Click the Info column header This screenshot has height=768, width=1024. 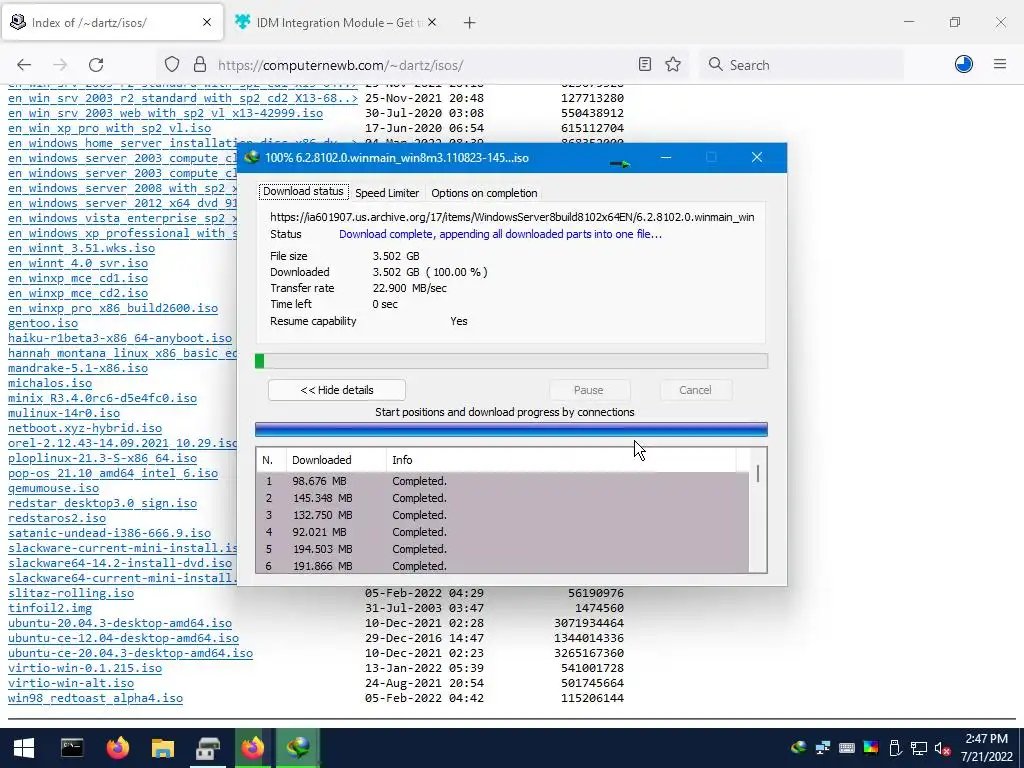[561, 460]
